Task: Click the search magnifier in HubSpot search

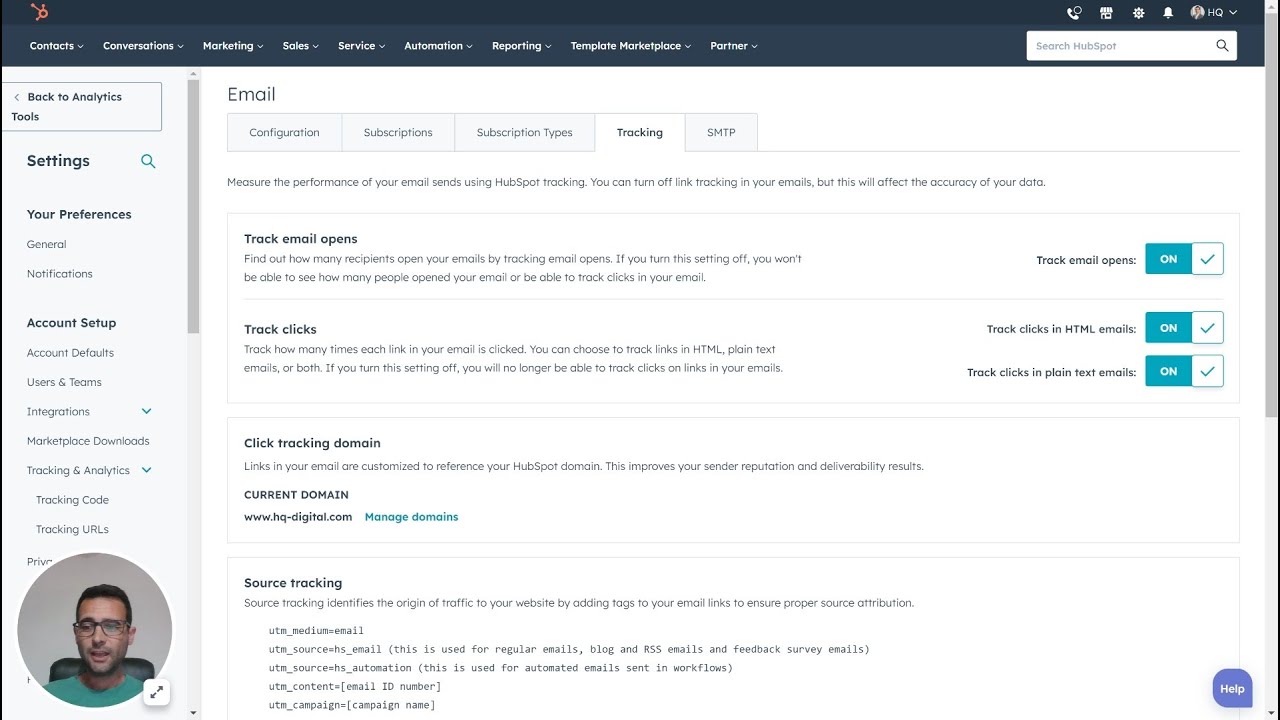Action: click(1222, 46)
